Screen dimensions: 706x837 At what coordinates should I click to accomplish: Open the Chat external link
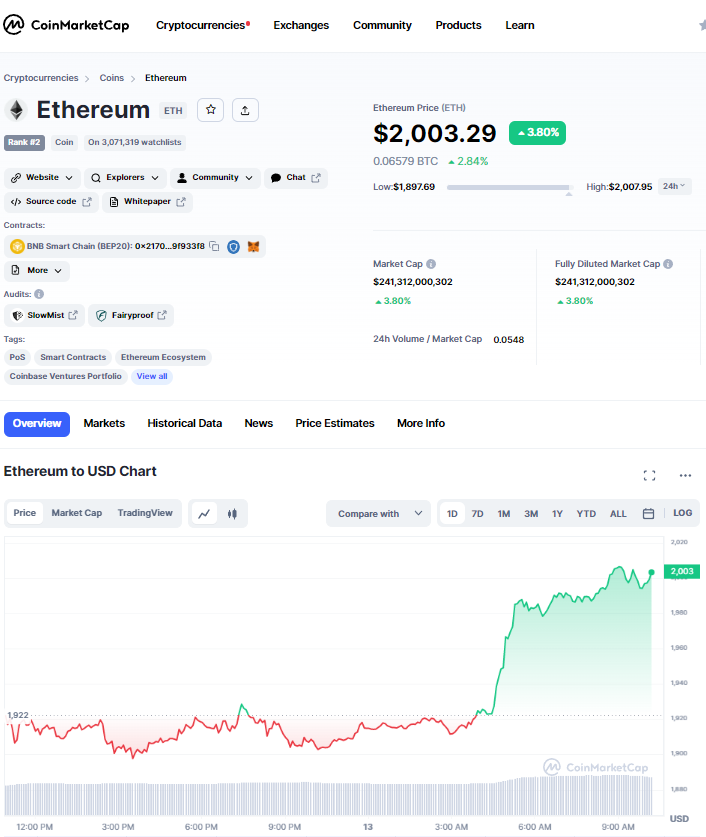click(x=296, y=178)
